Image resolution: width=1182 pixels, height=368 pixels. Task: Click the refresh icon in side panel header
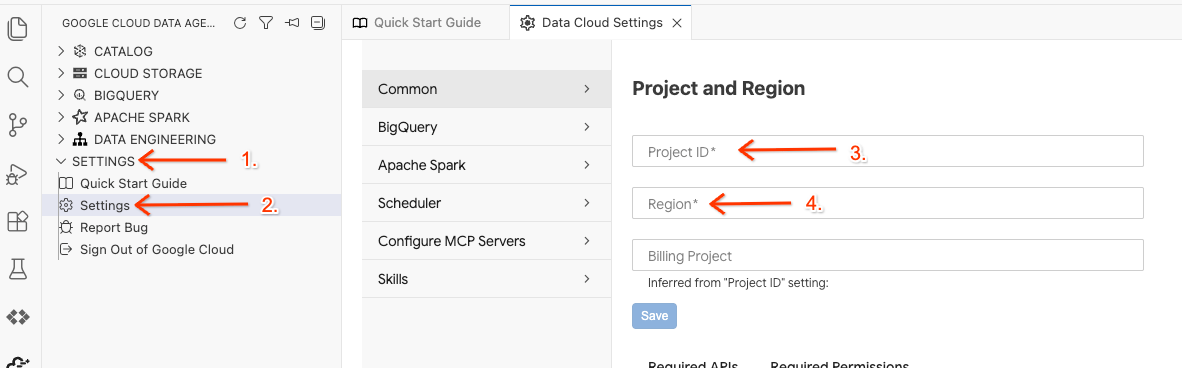point(240,23)
